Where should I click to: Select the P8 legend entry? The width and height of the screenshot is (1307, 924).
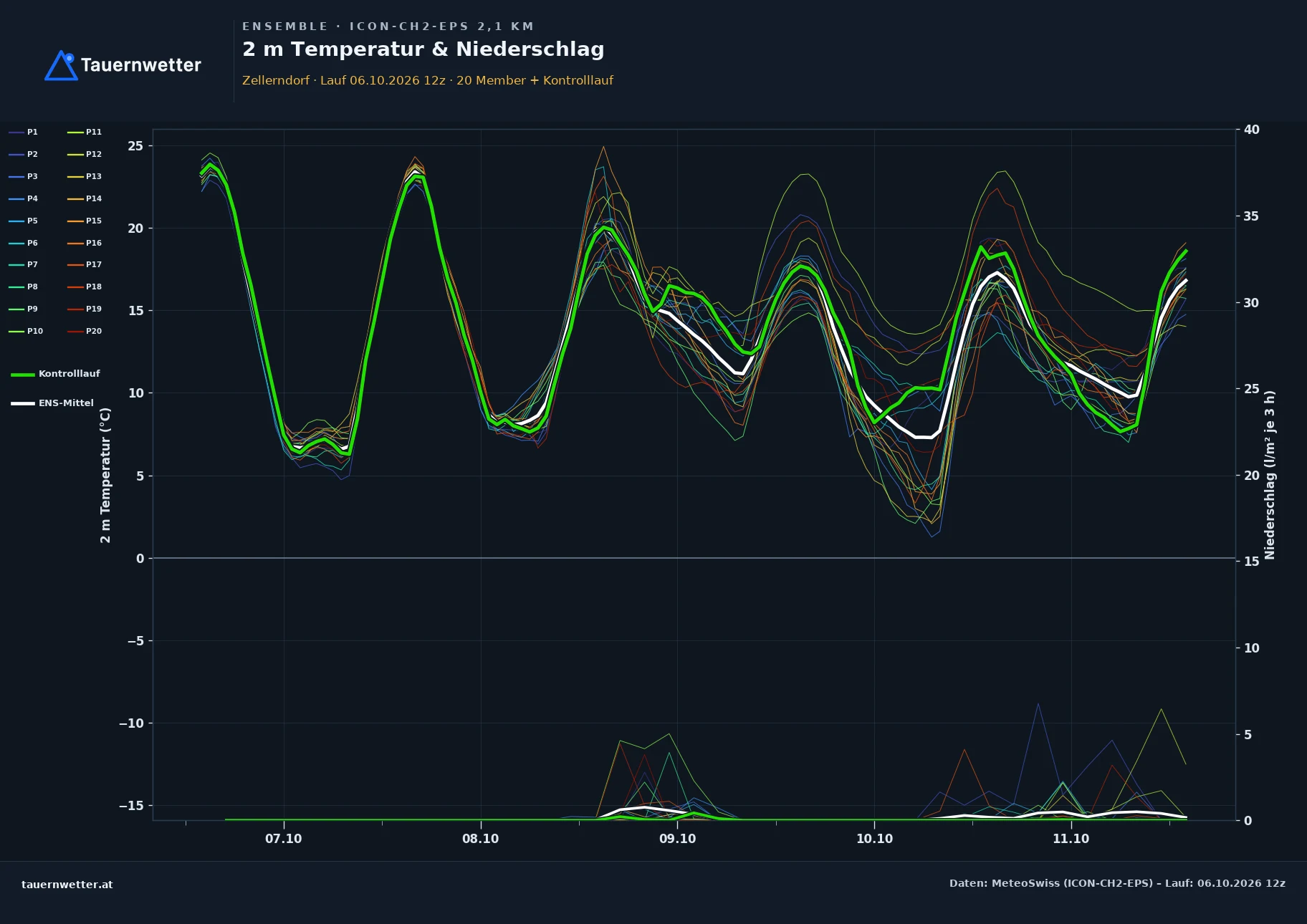click(24, 287)
